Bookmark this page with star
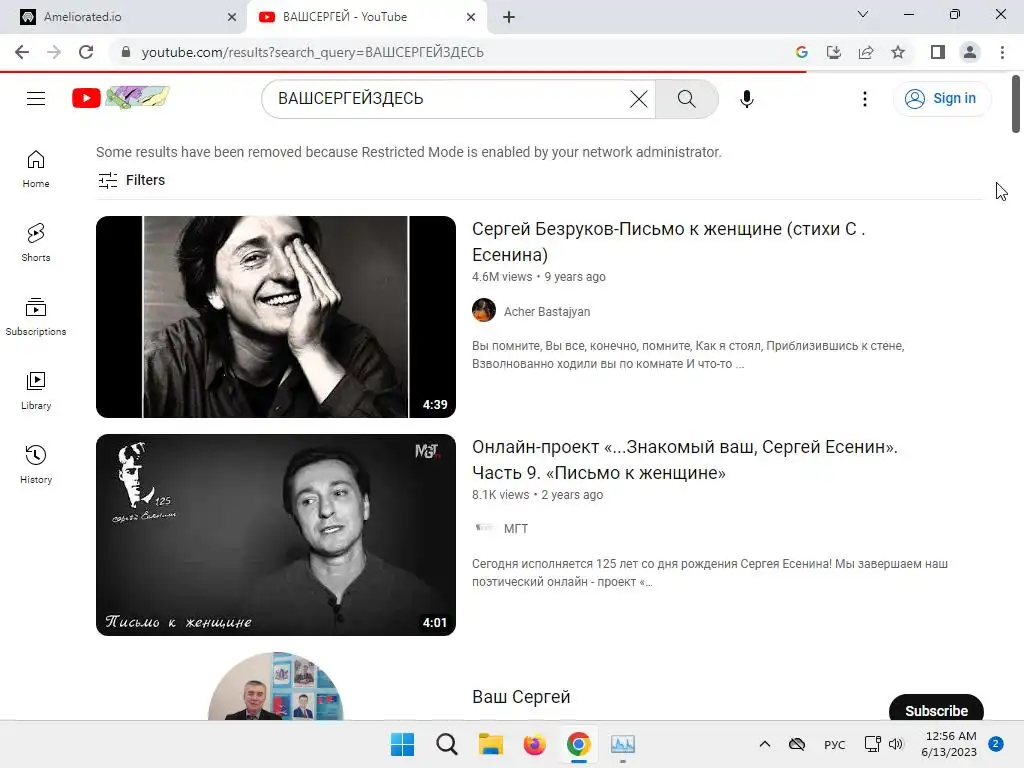The image size is (1024, 768). point(898,52)
